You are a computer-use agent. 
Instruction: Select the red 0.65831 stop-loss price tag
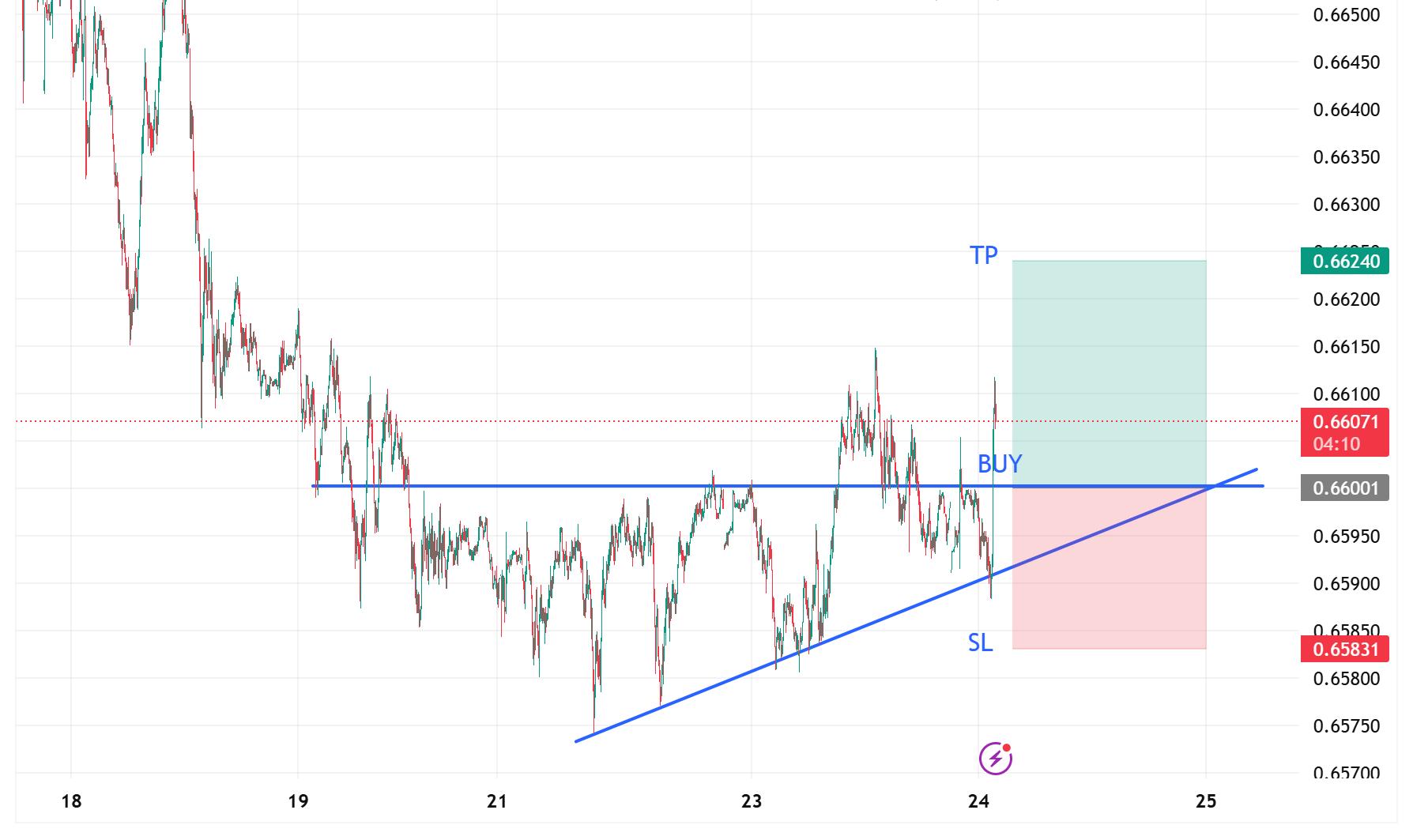coord(1343,650)
